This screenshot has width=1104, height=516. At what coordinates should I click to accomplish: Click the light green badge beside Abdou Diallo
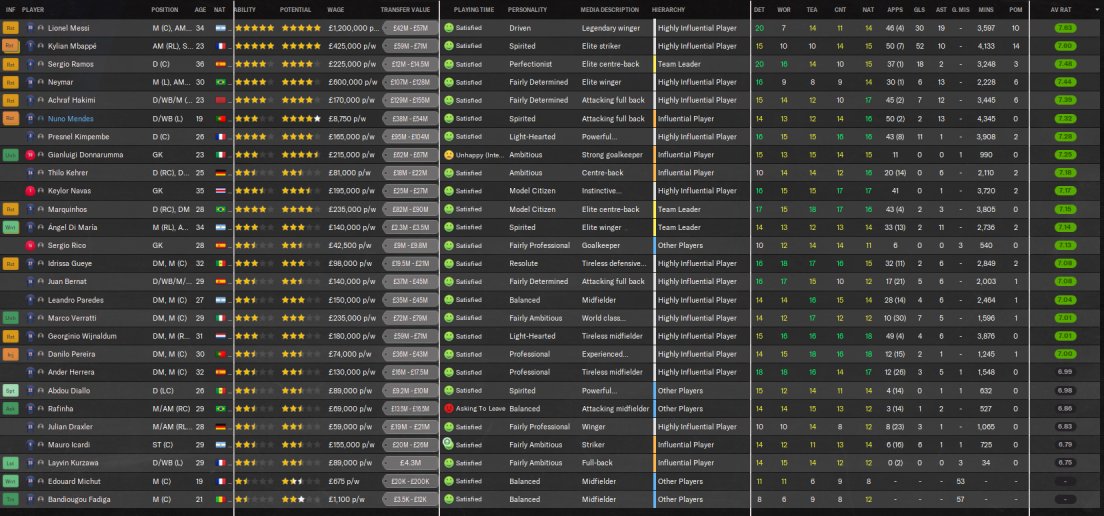tap(11, 391)
